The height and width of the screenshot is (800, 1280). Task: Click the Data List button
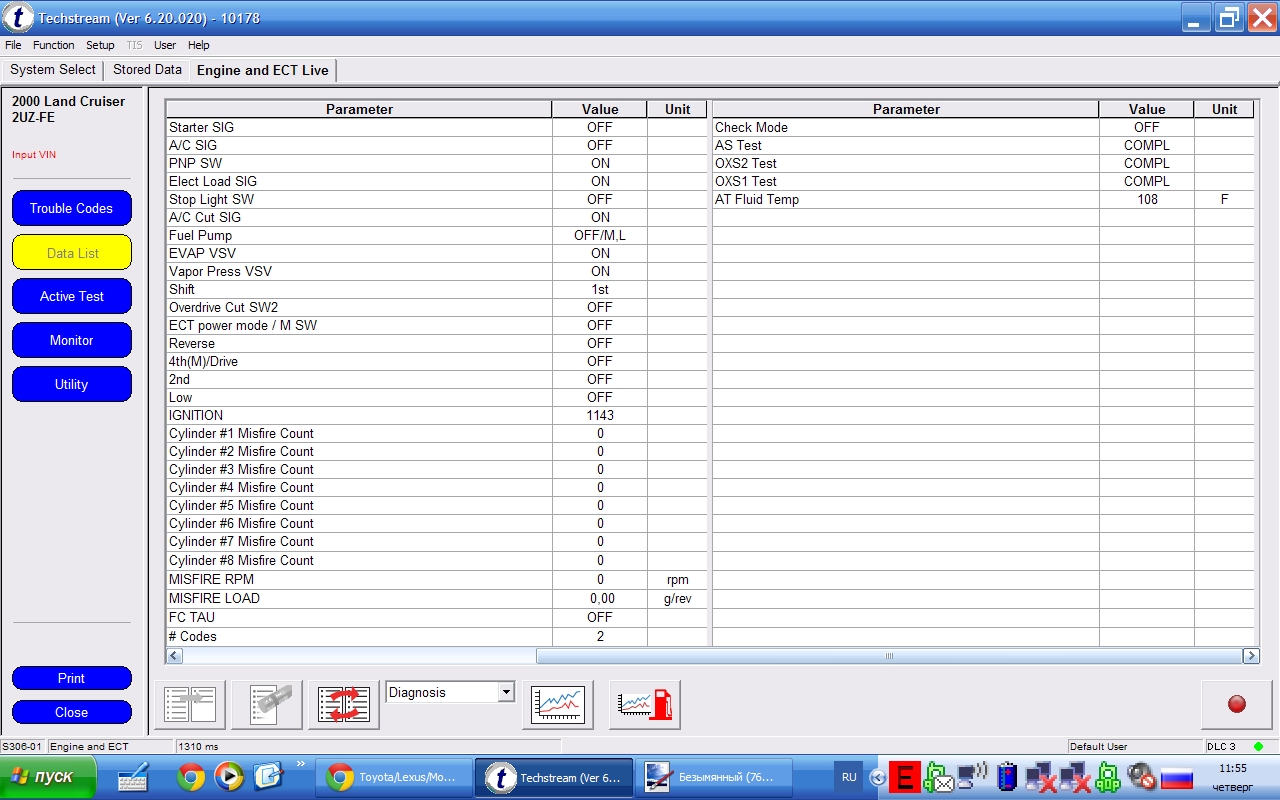[72, 253]
